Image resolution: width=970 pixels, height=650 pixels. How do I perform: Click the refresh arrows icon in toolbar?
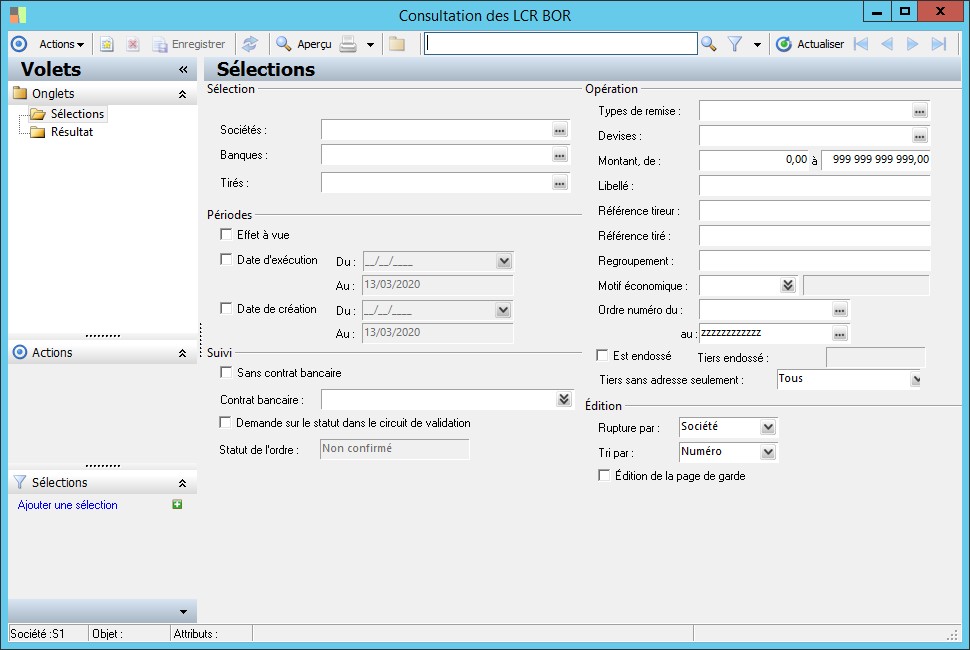[x=250, y=44]
